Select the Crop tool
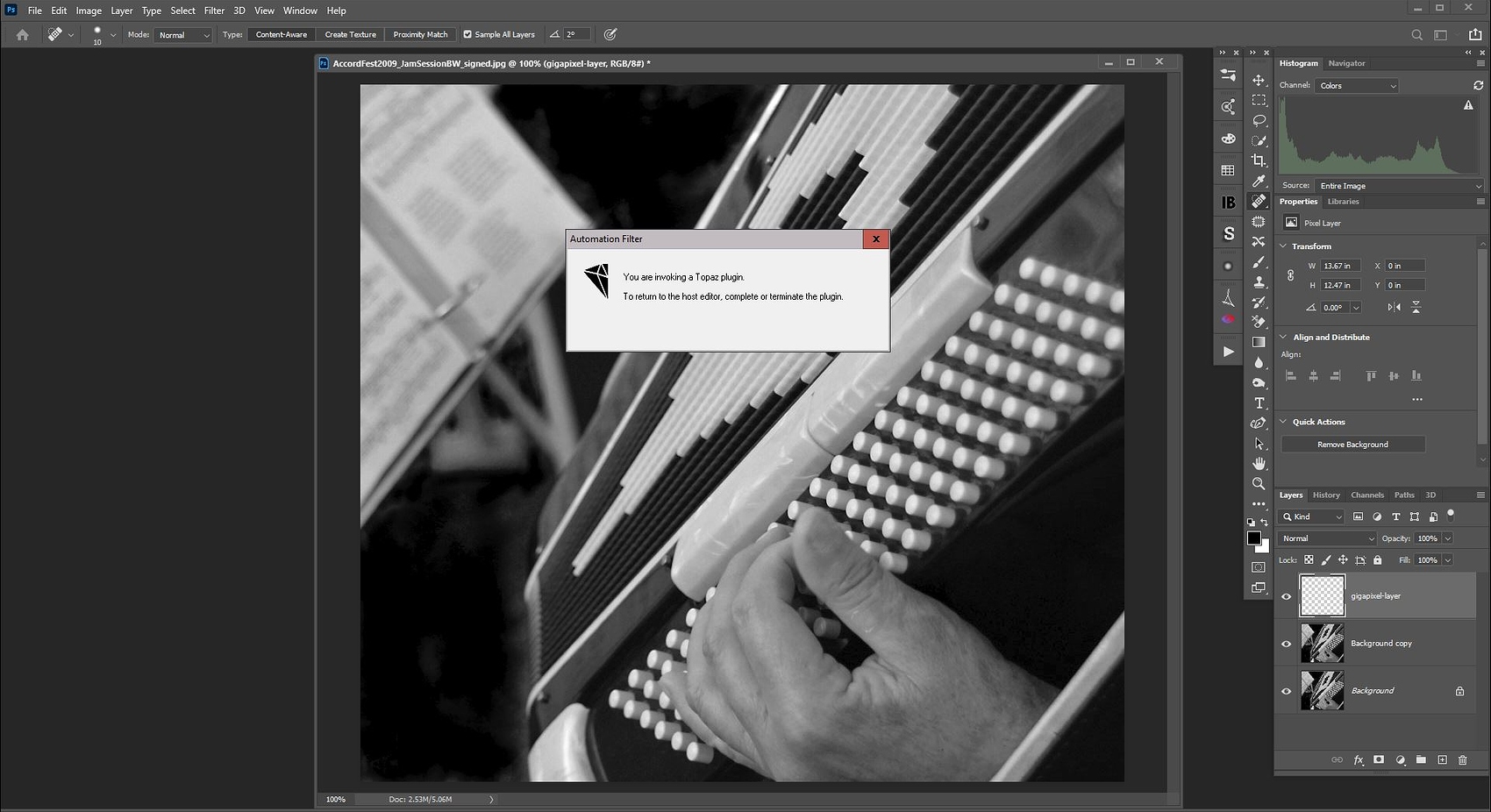 click(1259, 160)
